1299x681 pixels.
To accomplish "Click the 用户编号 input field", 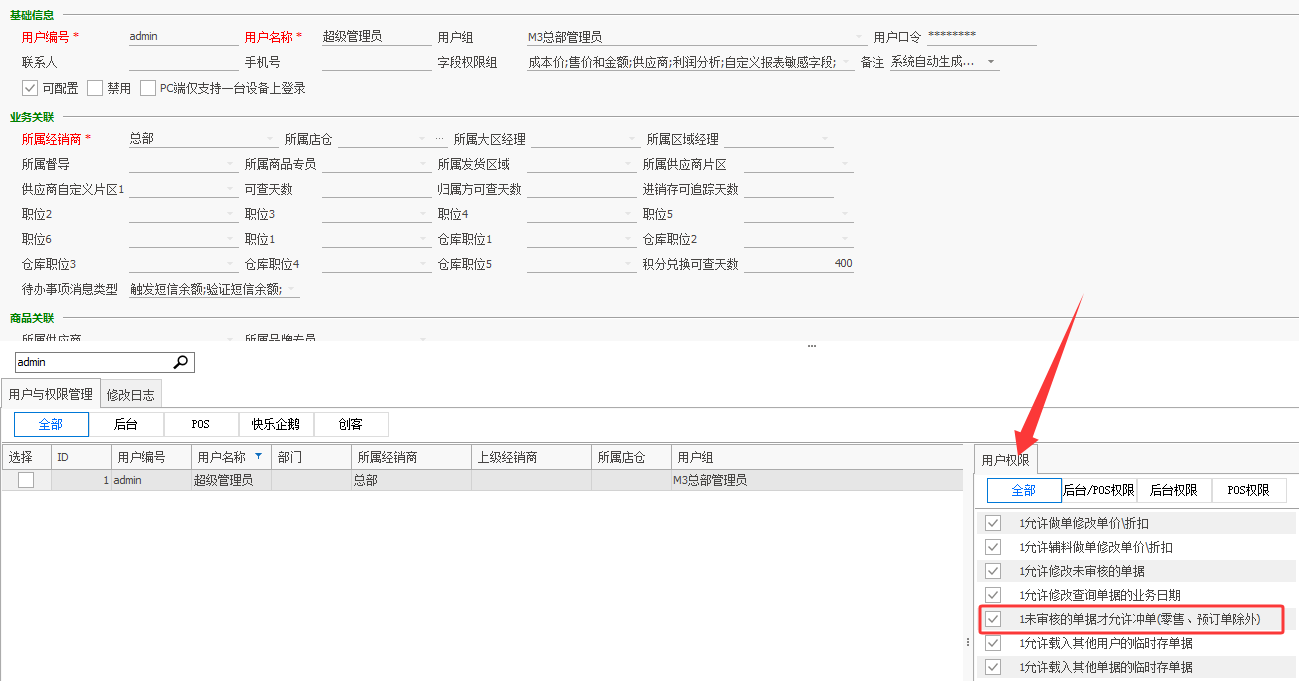I will coord(183,37).
